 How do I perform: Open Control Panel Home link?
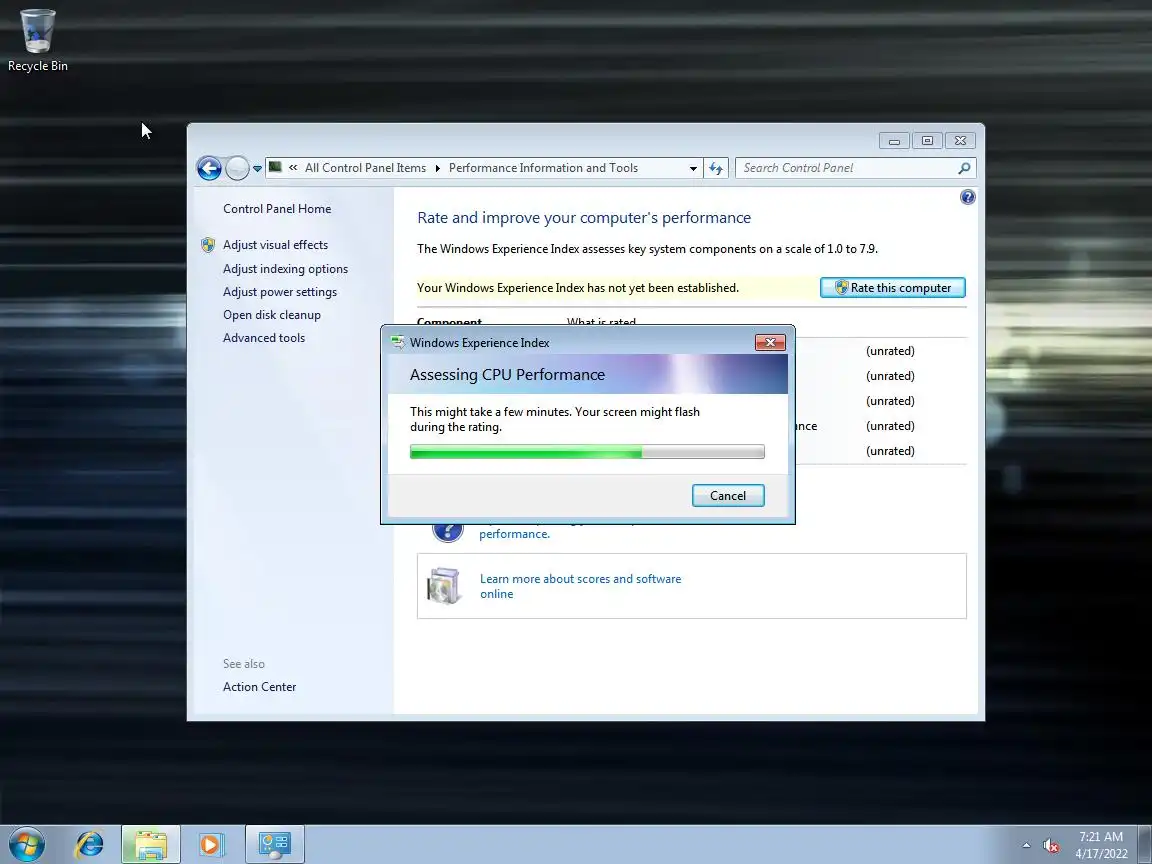point(277,209)
